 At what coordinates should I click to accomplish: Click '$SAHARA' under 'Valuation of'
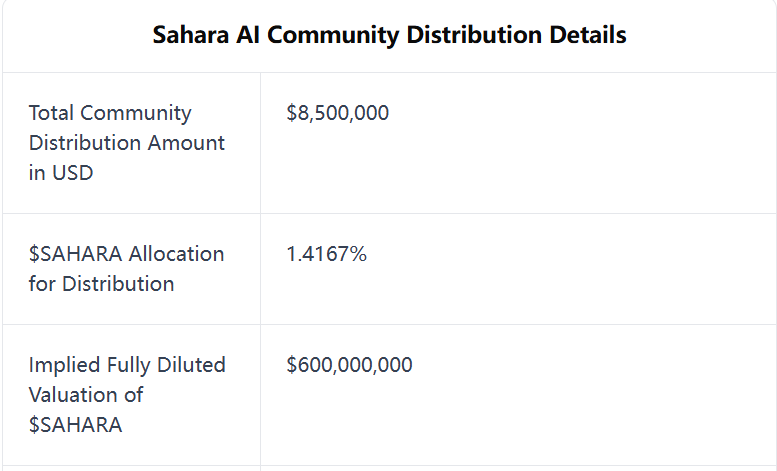[75, 425]
